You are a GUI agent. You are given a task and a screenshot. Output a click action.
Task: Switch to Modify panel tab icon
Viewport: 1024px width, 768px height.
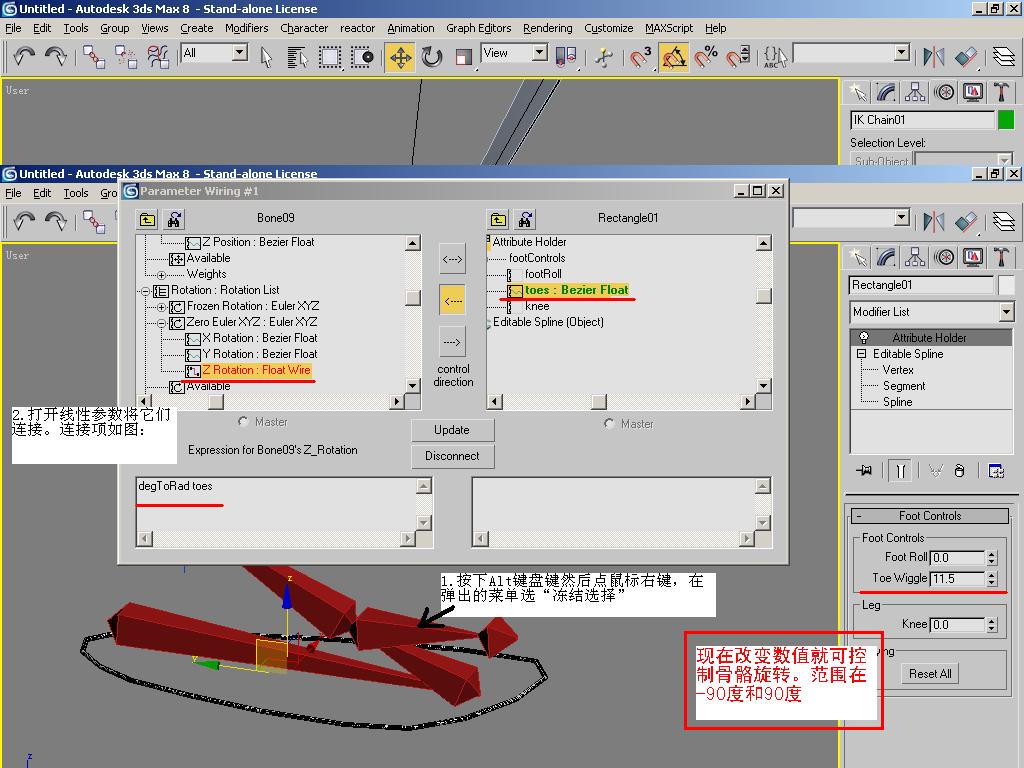[886, 92]
